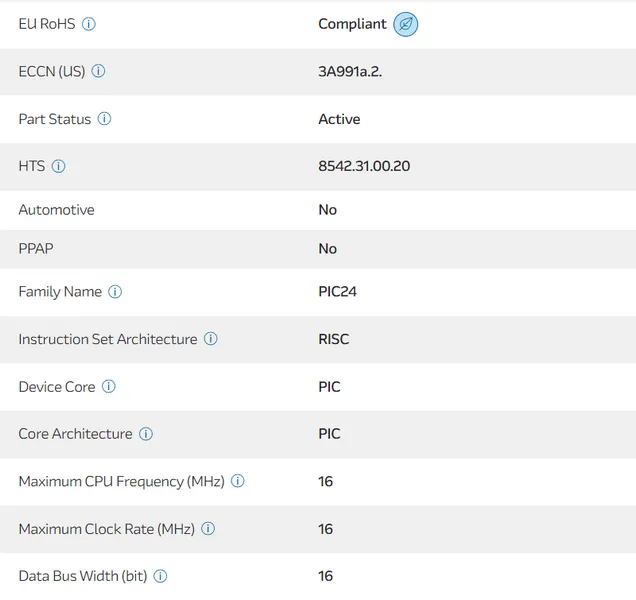The width and height of the screenshot is (636, 600).
Task: Click the green leaf Compliant badge
Action: pyautogui.click(x=405, y=24)
